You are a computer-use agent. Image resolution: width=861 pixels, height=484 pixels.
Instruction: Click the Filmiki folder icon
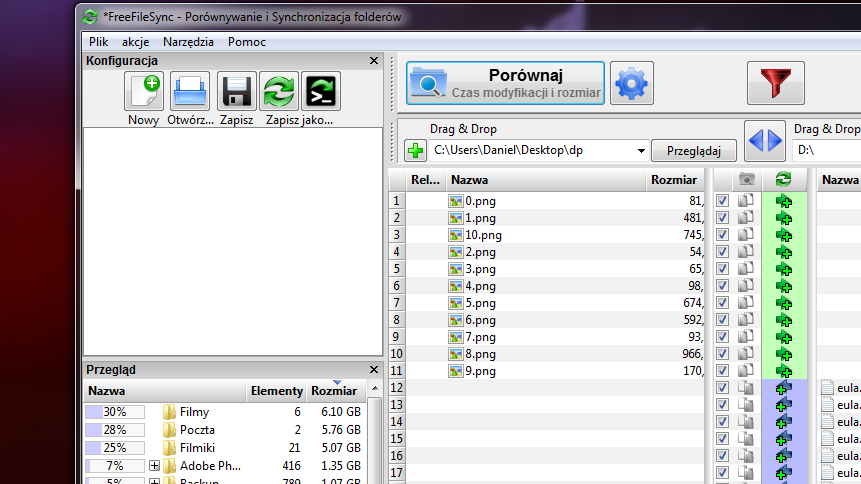pos(169,448)
